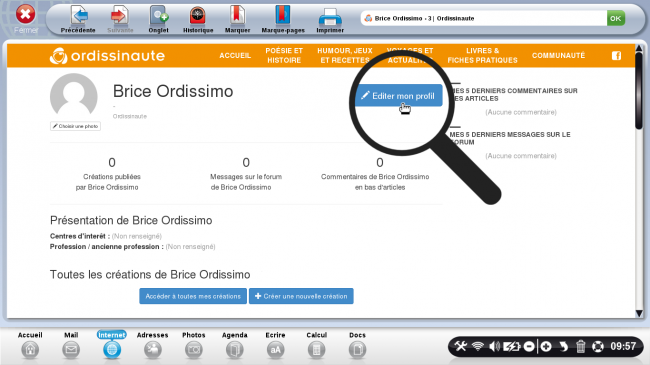Click Créer une nouvelle création button

301,296
